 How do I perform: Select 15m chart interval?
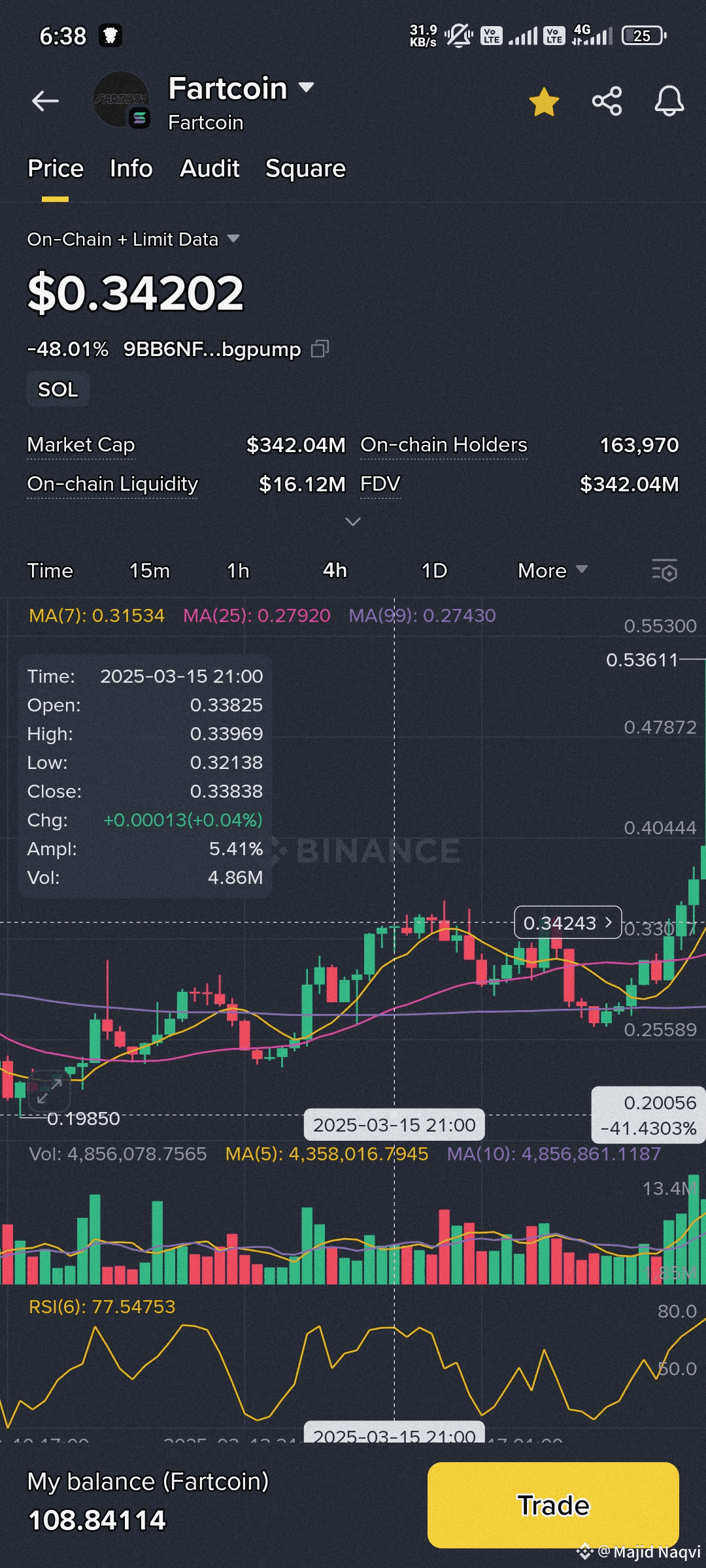pyautogui.click(x=150, y=570)
